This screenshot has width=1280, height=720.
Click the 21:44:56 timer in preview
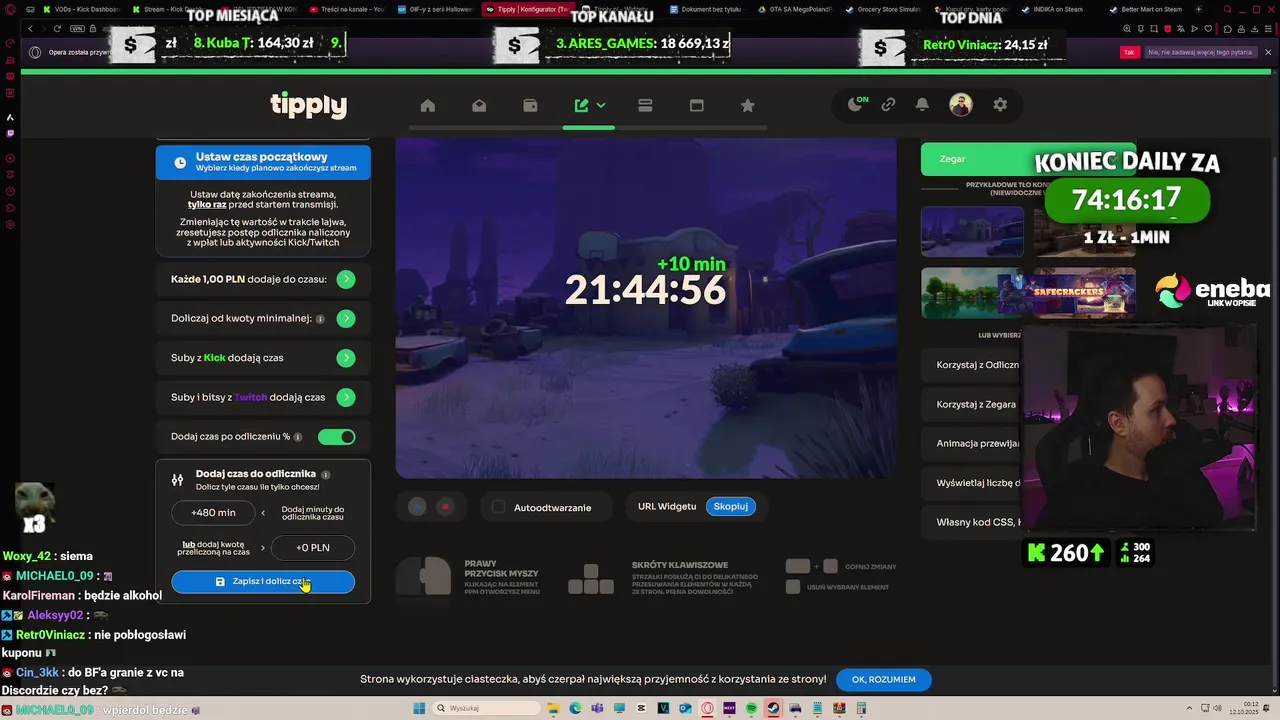tap(645, 290)
